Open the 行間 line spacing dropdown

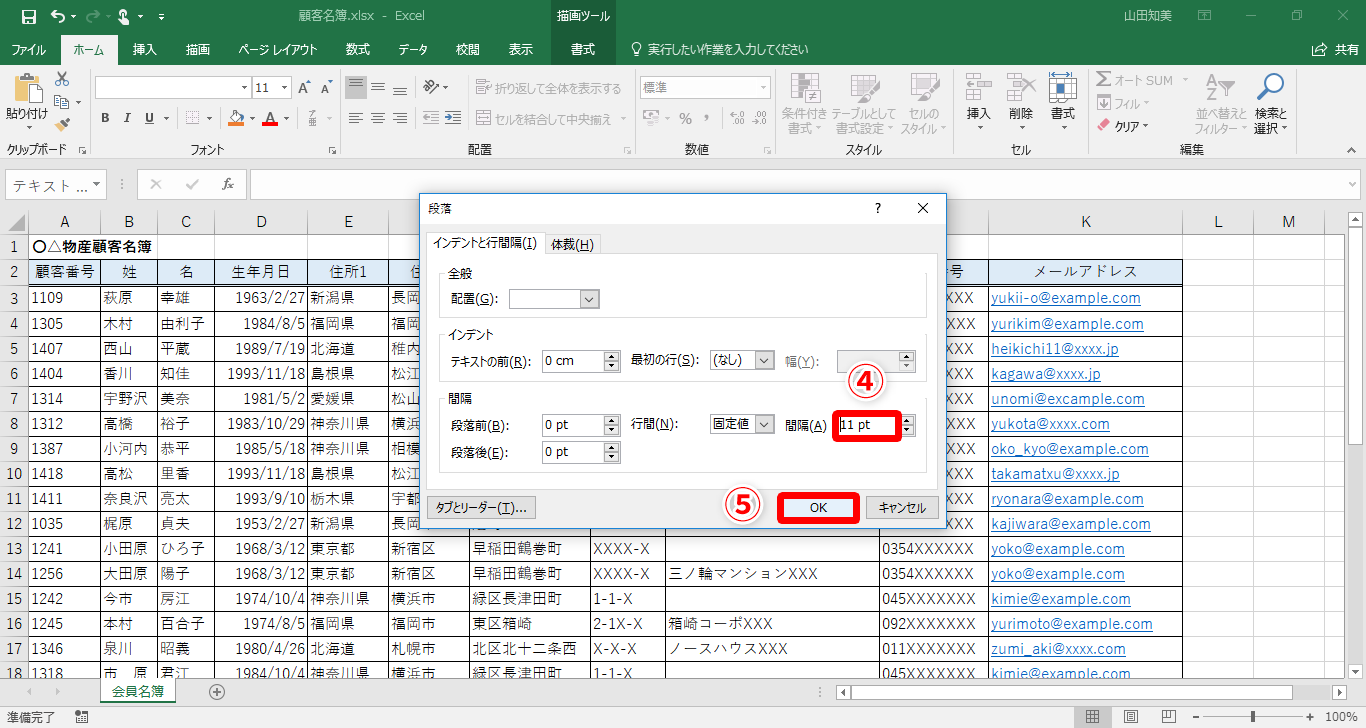tap(765, 424)
